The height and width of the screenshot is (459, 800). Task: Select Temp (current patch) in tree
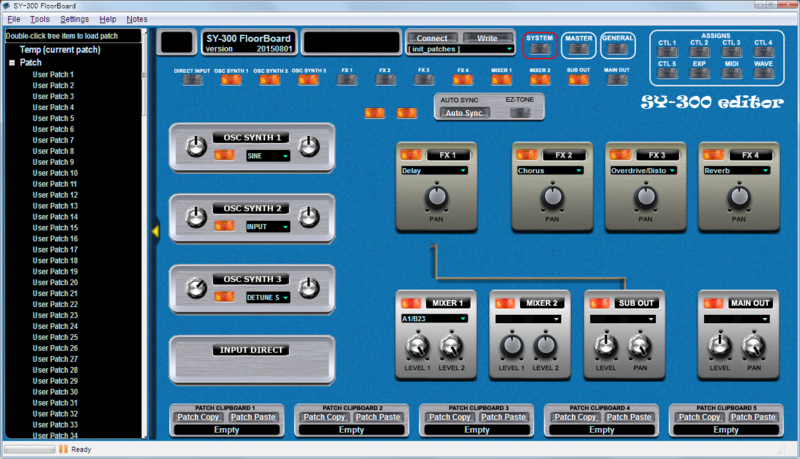click(60, 49)
